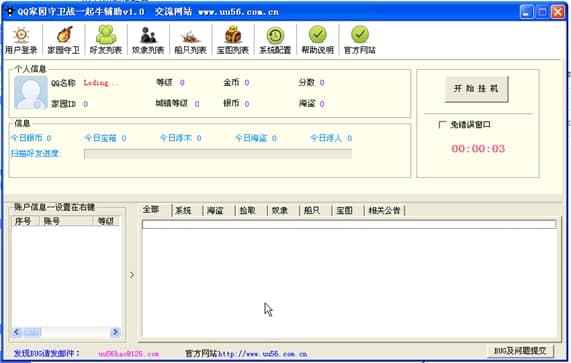Switch to the 海盗 log tab
The height and width of the screenshot is (363, 571).
pos(215,210)
